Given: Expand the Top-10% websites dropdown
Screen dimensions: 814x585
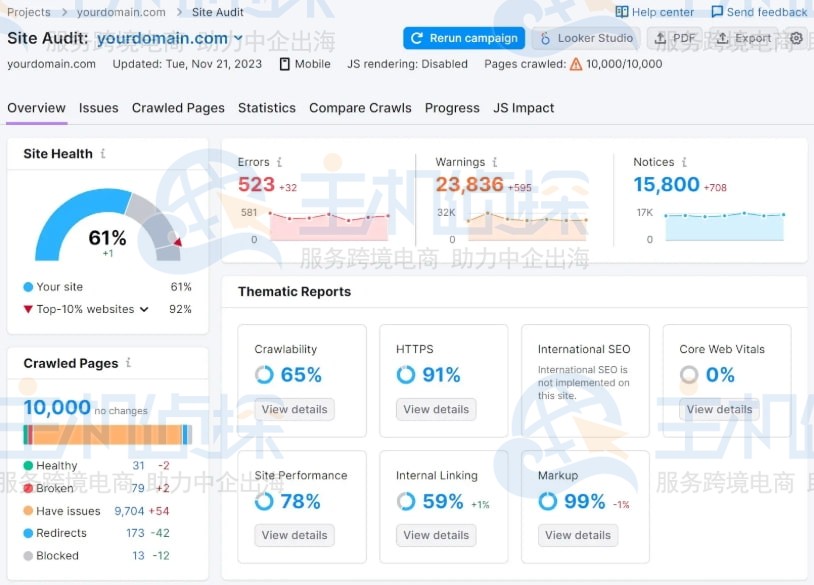Looking at the screenshot, I should [x=144, y=310].
